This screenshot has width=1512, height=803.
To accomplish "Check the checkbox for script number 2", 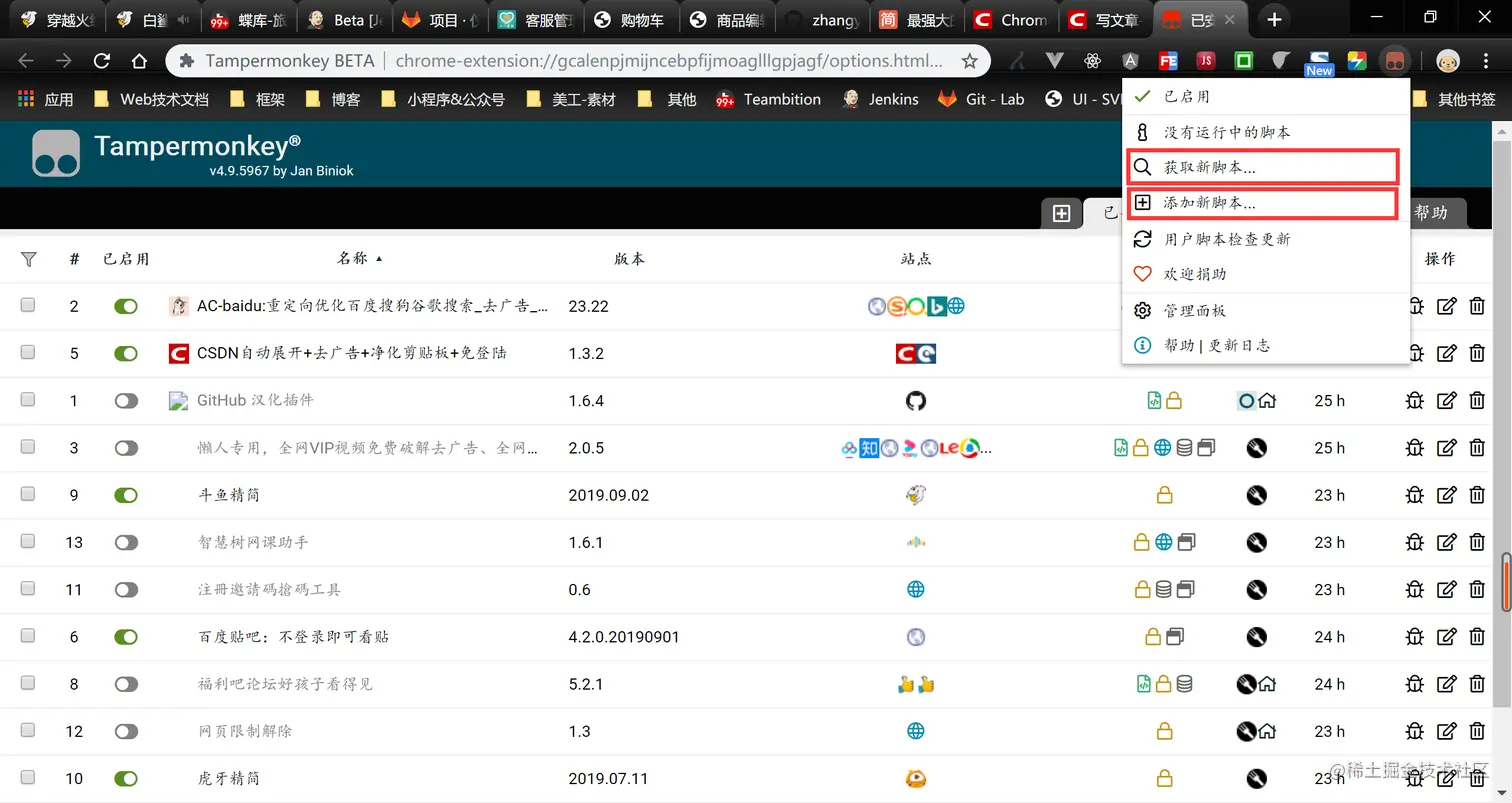I will [28, 305].
